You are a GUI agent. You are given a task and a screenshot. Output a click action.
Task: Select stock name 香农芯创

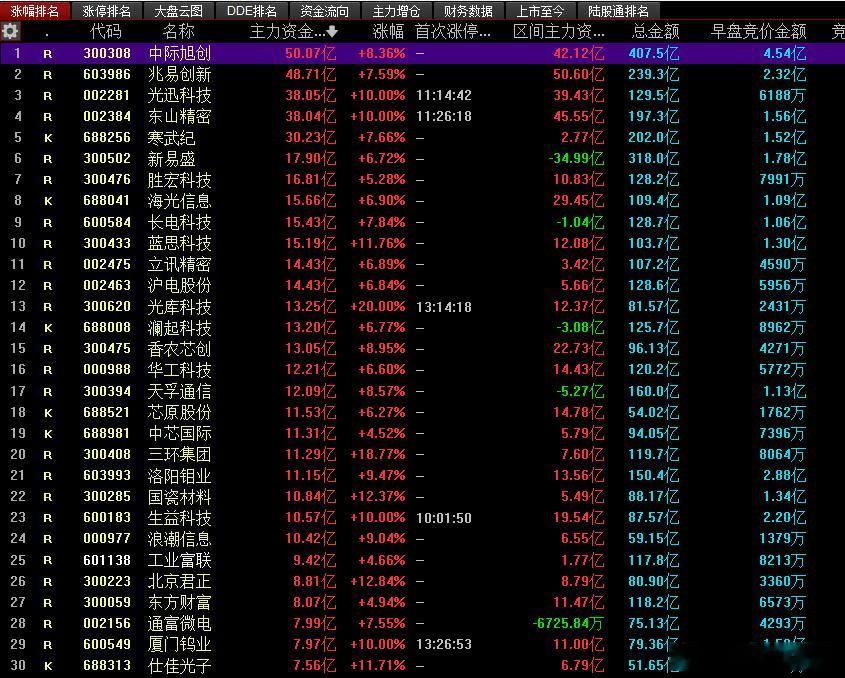(x=179, y=349)
